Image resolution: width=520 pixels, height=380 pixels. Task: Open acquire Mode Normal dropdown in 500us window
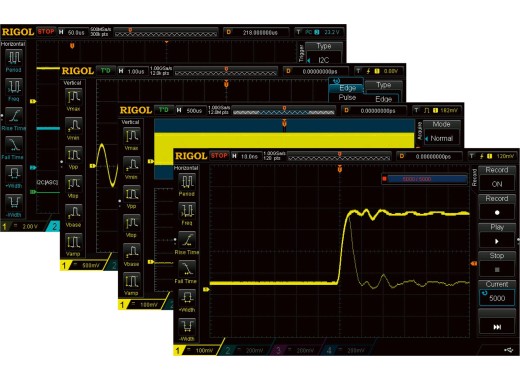[441, 133]
